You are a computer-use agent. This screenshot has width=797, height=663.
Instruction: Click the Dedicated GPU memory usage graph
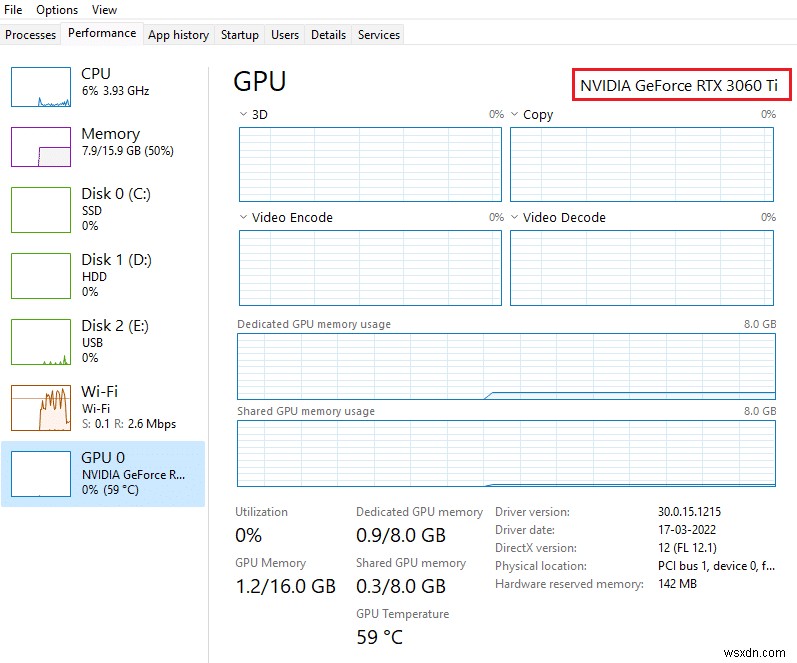coord(506,367)
